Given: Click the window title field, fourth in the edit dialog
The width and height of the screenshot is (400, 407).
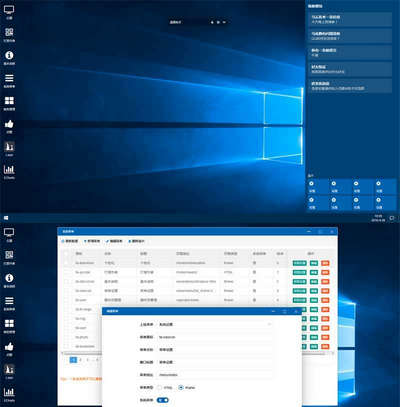Looking at the screenshot, I should pyautogui.click(x=214, y=362).
